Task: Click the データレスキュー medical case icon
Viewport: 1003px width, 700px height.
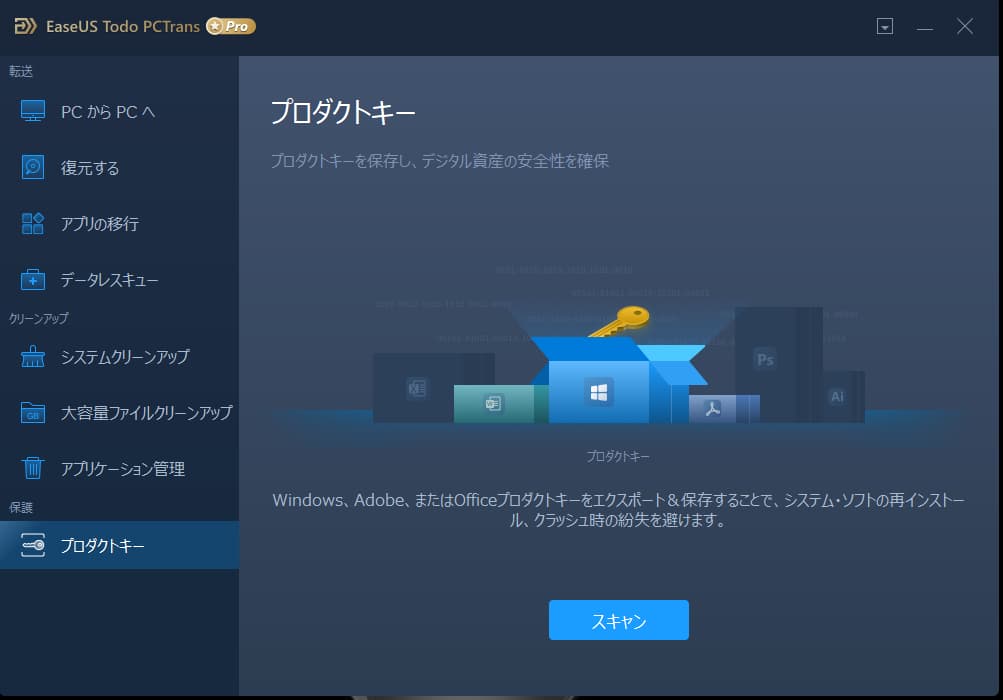Action: [33, 280]
